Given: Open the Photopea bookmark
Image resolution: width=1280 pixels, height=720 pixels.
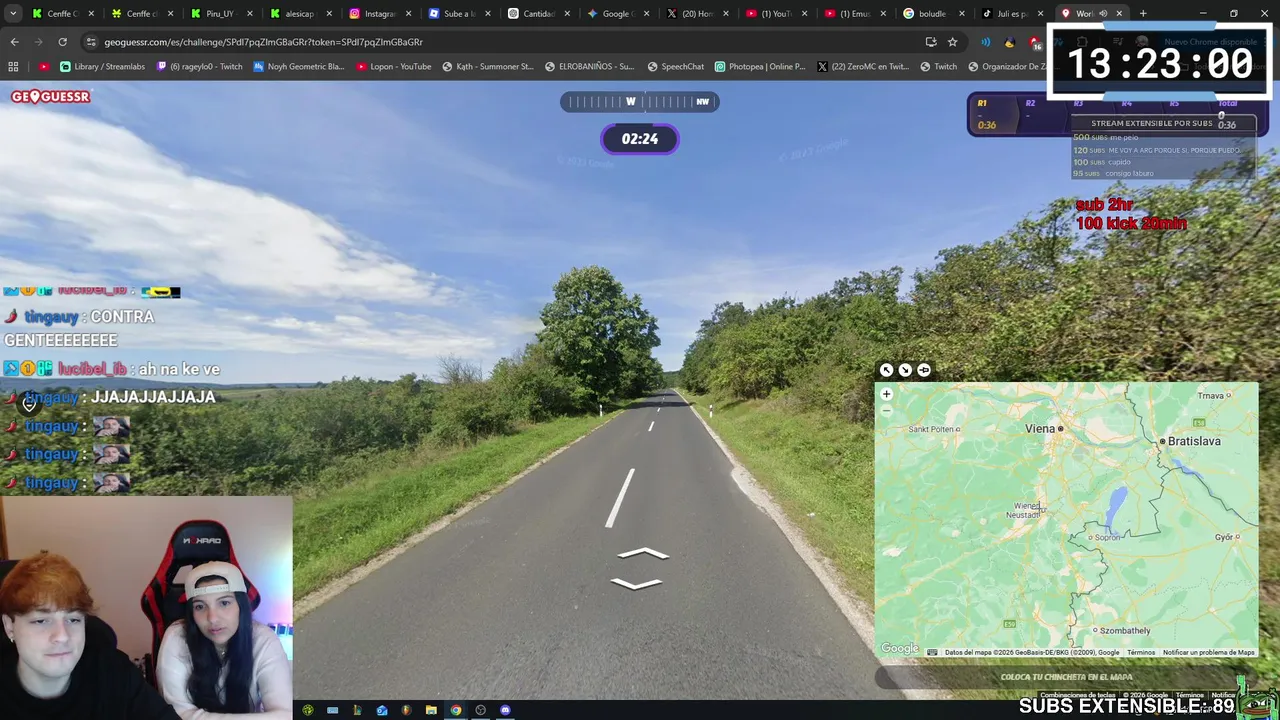Looking at the screenshot, I should [760, 67].
